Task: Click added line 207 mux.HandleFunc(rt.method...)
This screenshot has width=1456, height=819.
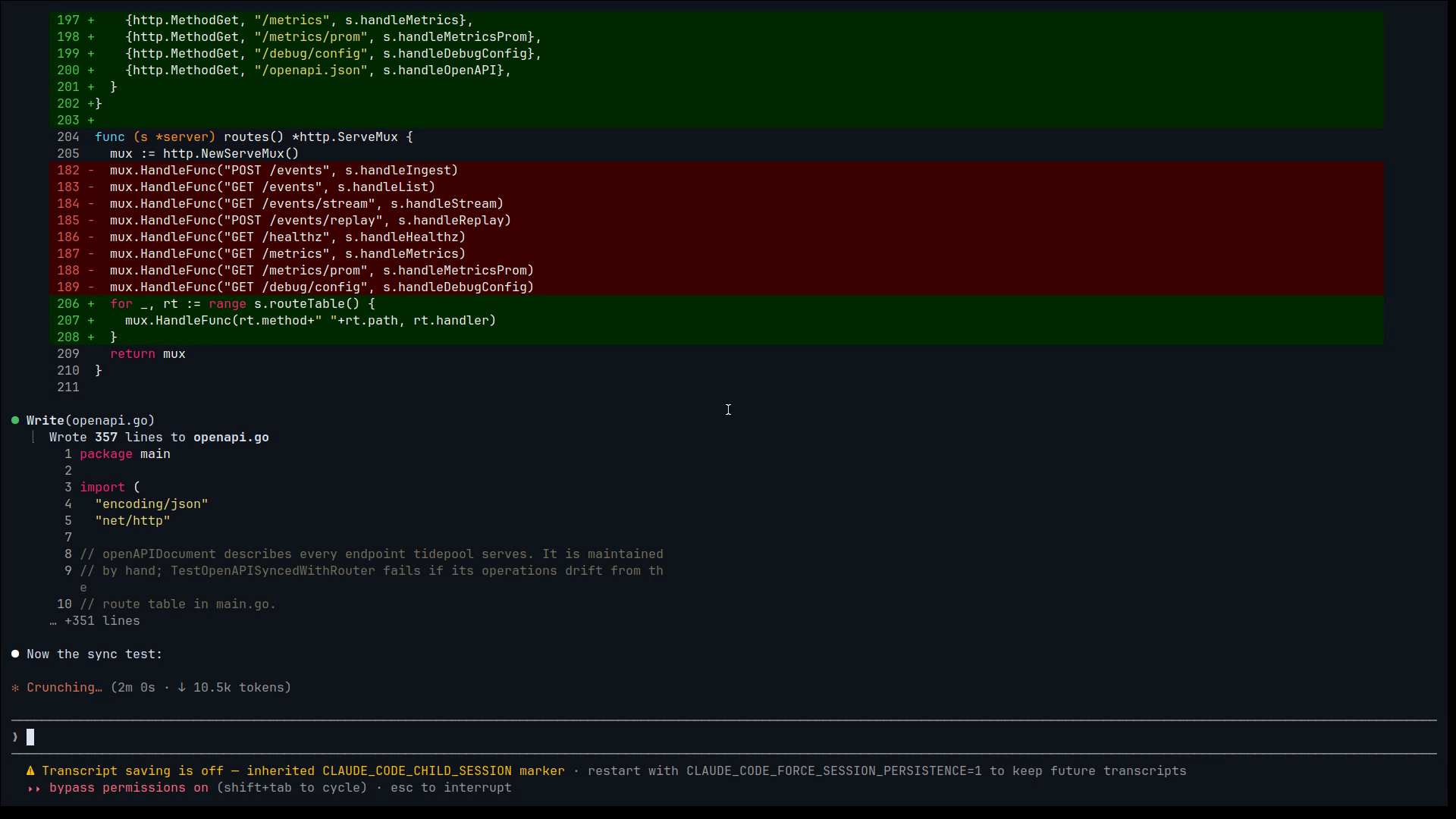Action: click(717, 321)
